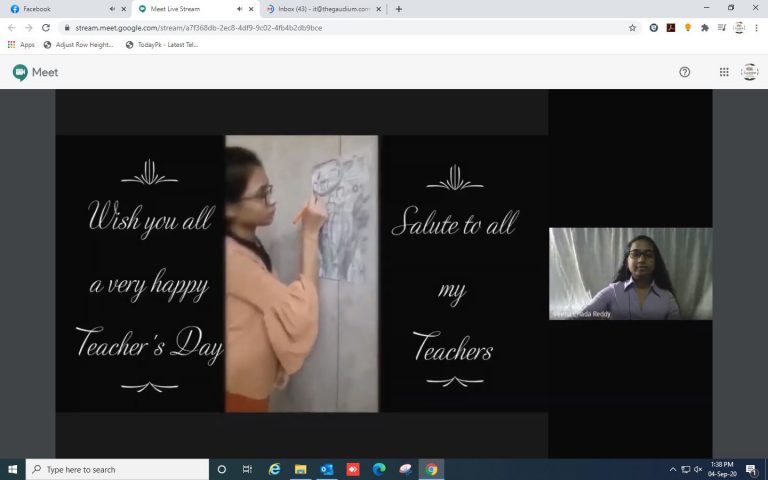Open Google Meet help question mark icon
Viewport: 768px width, 480px height.
(684, 72)
